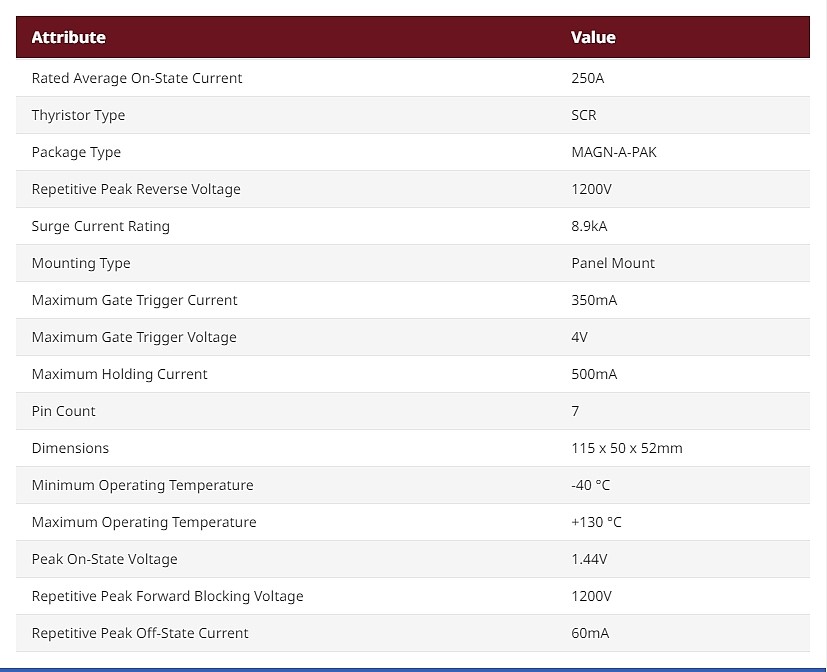Click the Surge Current Rating label
Screen dimensions: 827x672
tap(101, 226)
